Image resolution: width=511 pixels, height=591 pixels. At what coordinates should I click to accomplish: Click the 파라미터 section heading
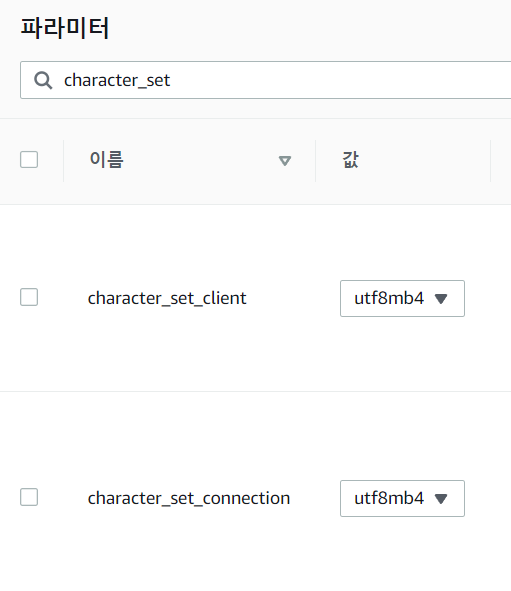65,28
